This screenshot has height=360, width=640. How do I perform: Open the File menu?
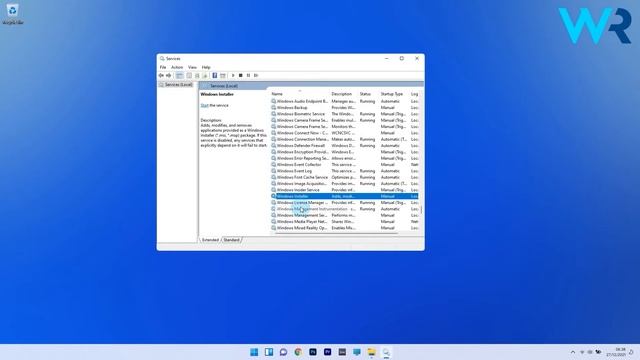point(163,67)
